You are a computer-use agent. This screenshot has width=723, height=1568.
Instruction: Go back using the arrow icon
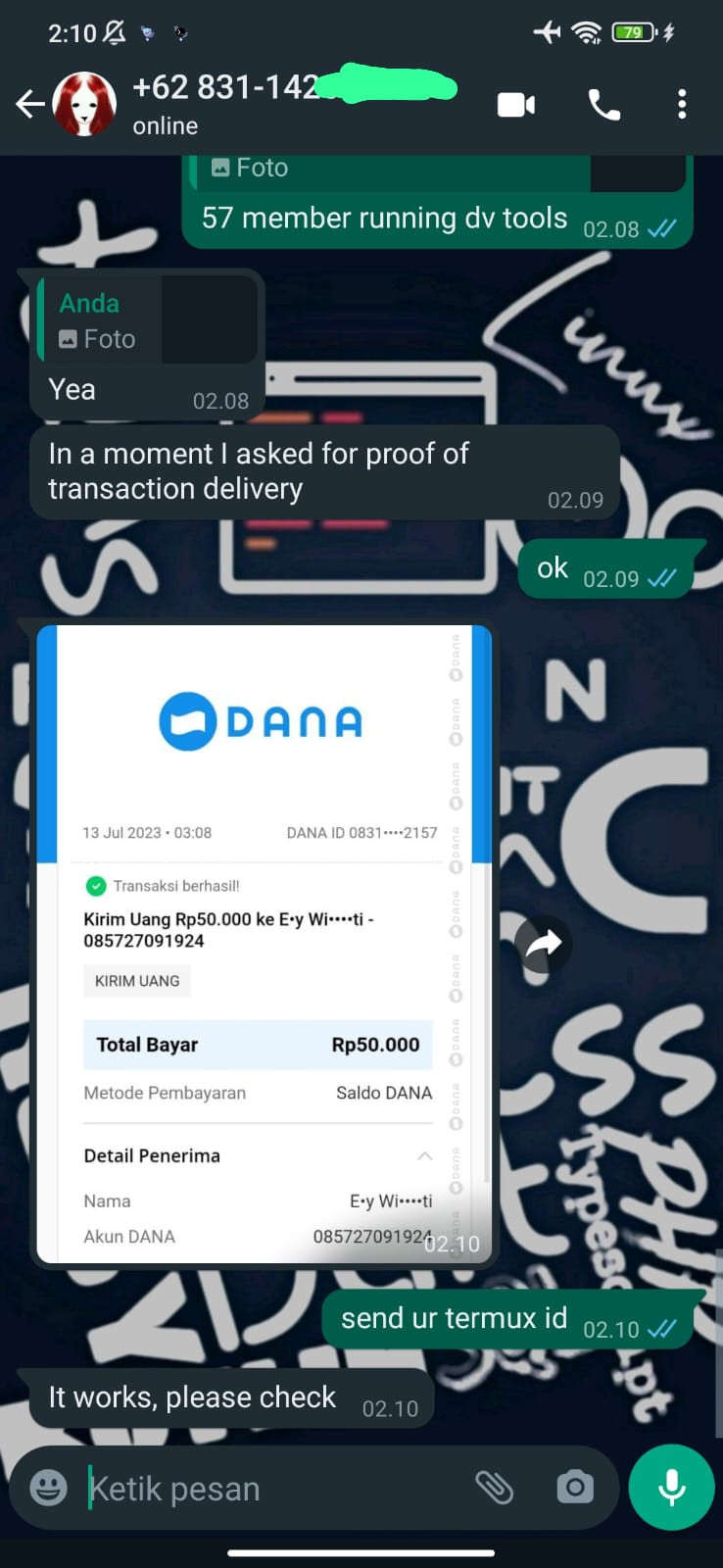[30, 104]
